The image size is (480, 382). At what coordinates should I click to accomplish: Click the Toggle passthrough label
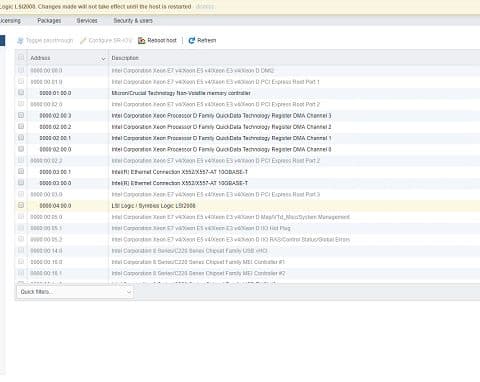[x=49, y=40]
